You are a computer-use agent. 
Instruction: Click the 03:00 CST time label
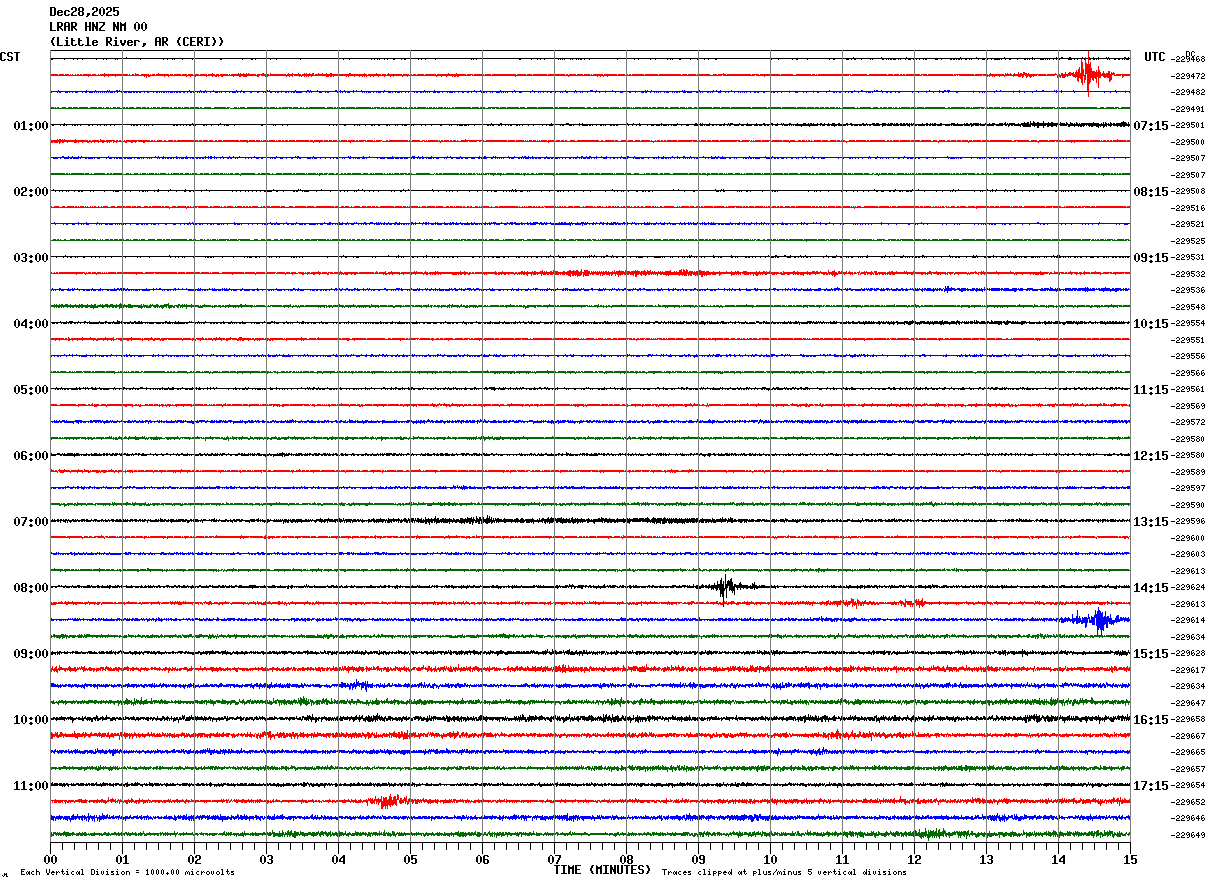pyautogui.click(x=31, y=258)
